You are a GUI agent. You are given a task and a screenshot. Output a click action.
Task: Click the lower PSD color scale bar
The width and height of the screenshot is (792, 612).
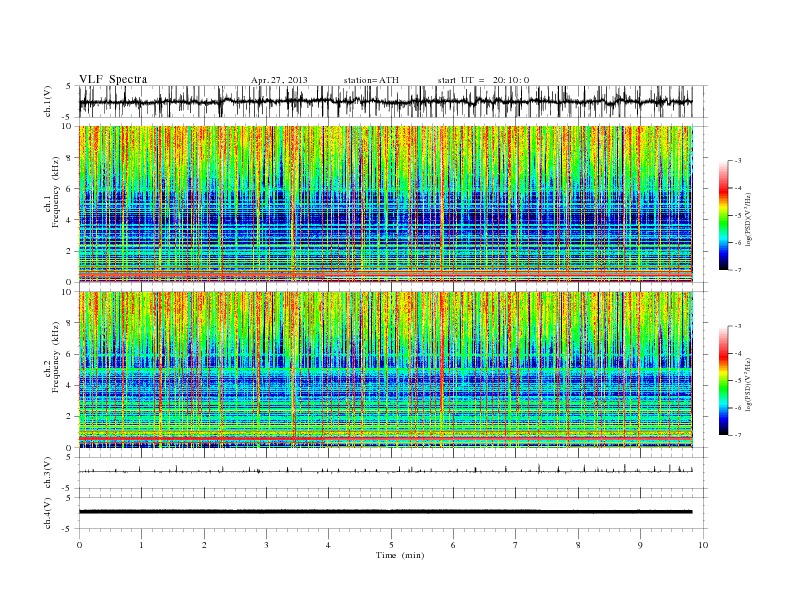pos(723,381)
